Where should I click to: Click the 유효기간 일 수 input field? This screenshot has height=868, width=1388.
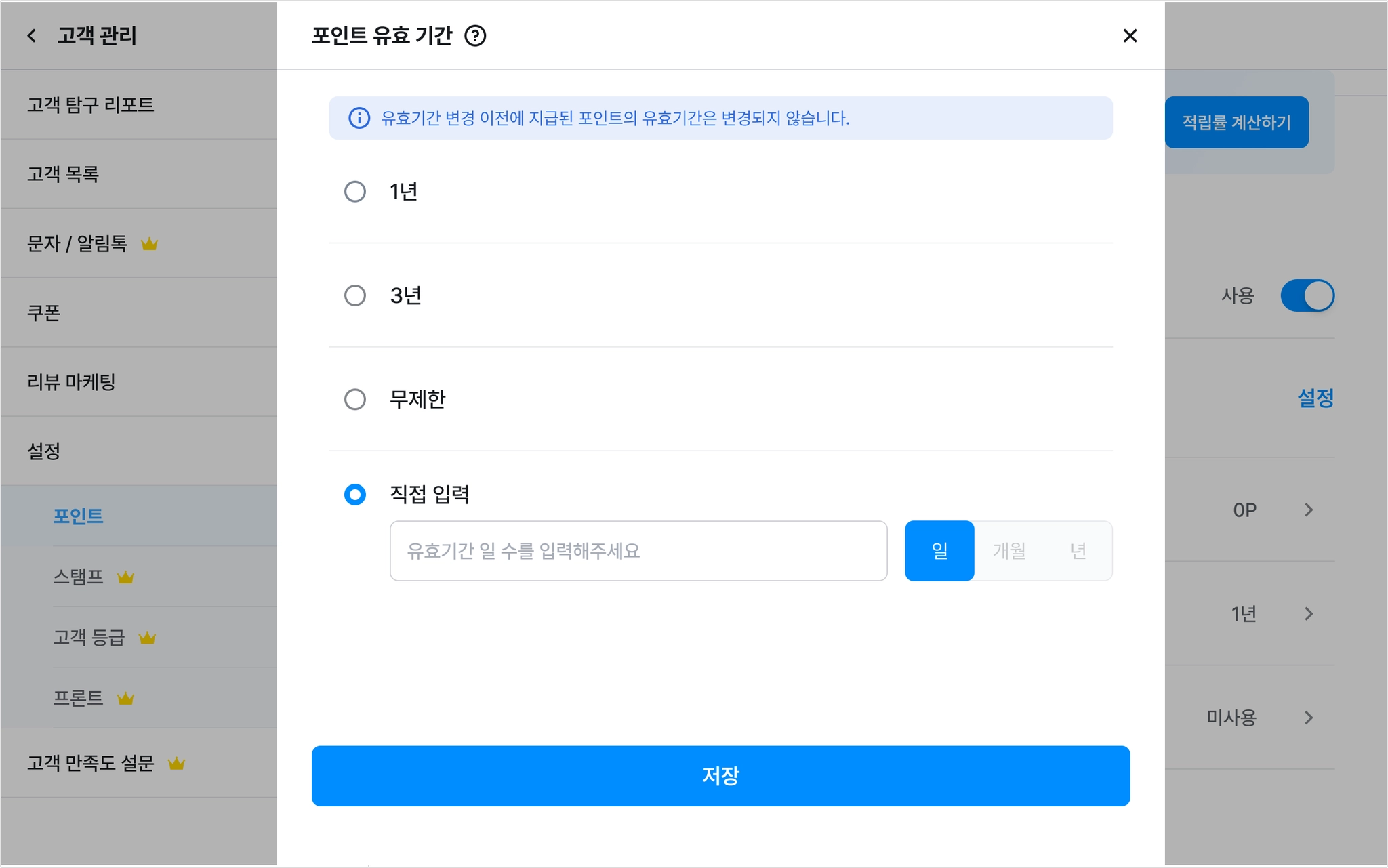pos(638,551)
